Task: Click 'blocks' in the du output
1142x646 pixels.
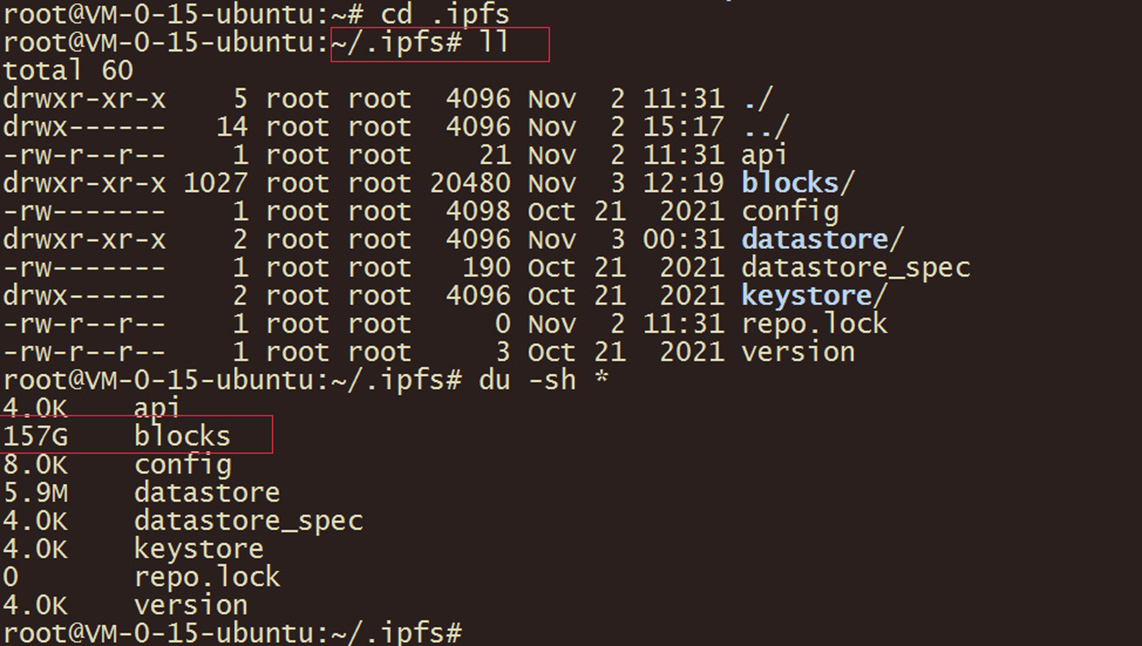Action: tap(182, 437)
